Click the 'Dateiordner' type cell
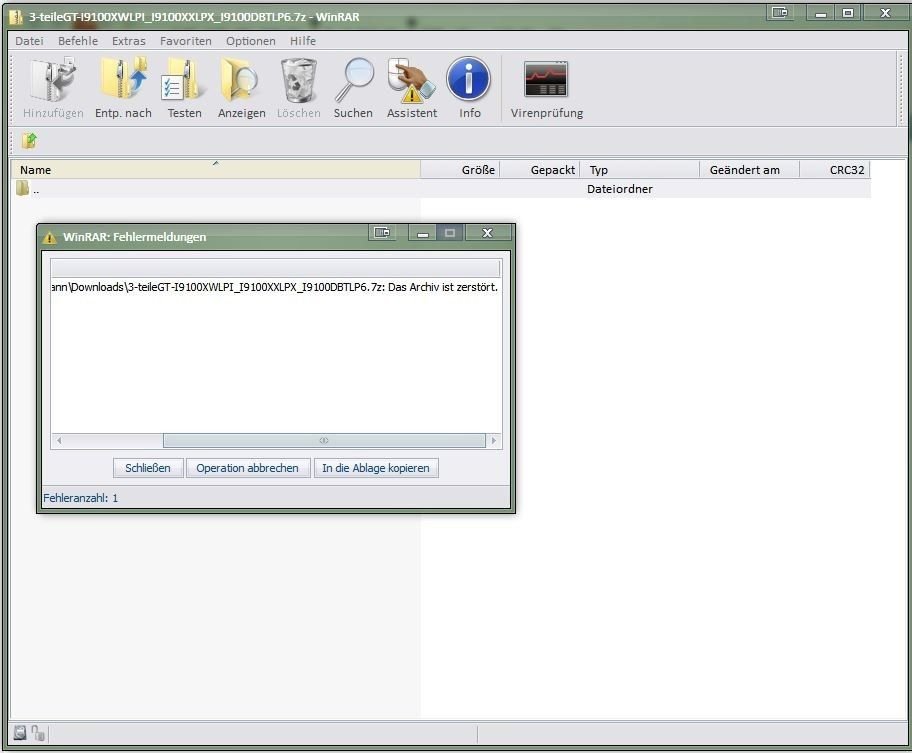 click(619, 189)
